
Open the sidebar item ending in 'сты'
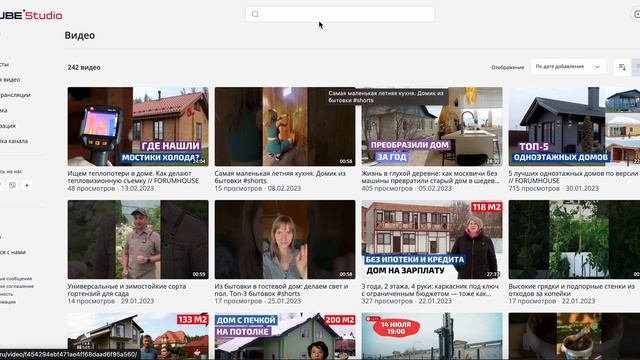point(4,64)
